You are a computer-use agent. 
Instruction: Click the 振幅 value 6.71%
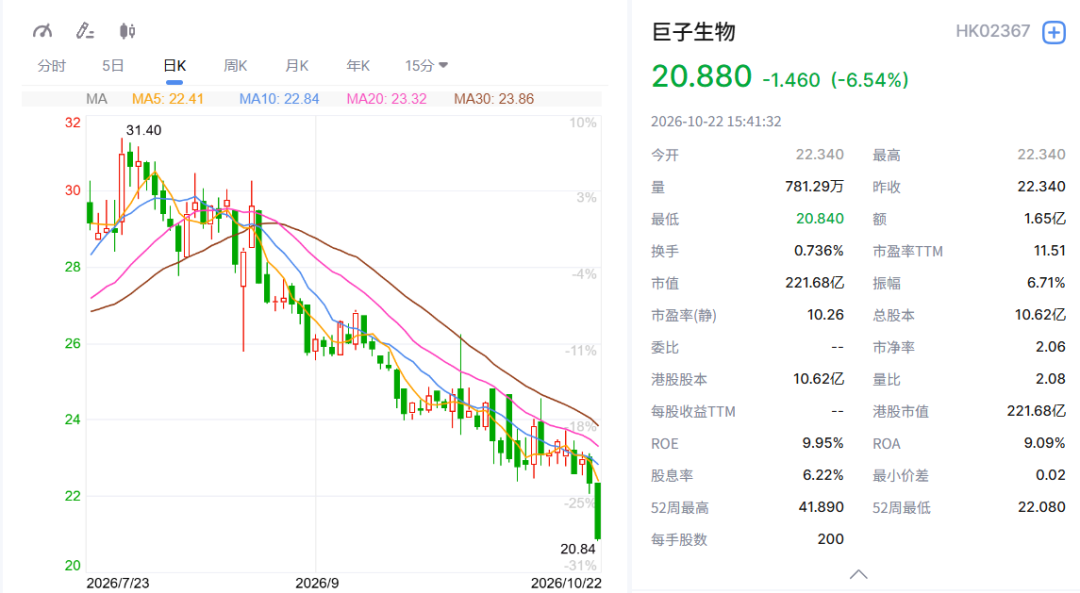1046,282
